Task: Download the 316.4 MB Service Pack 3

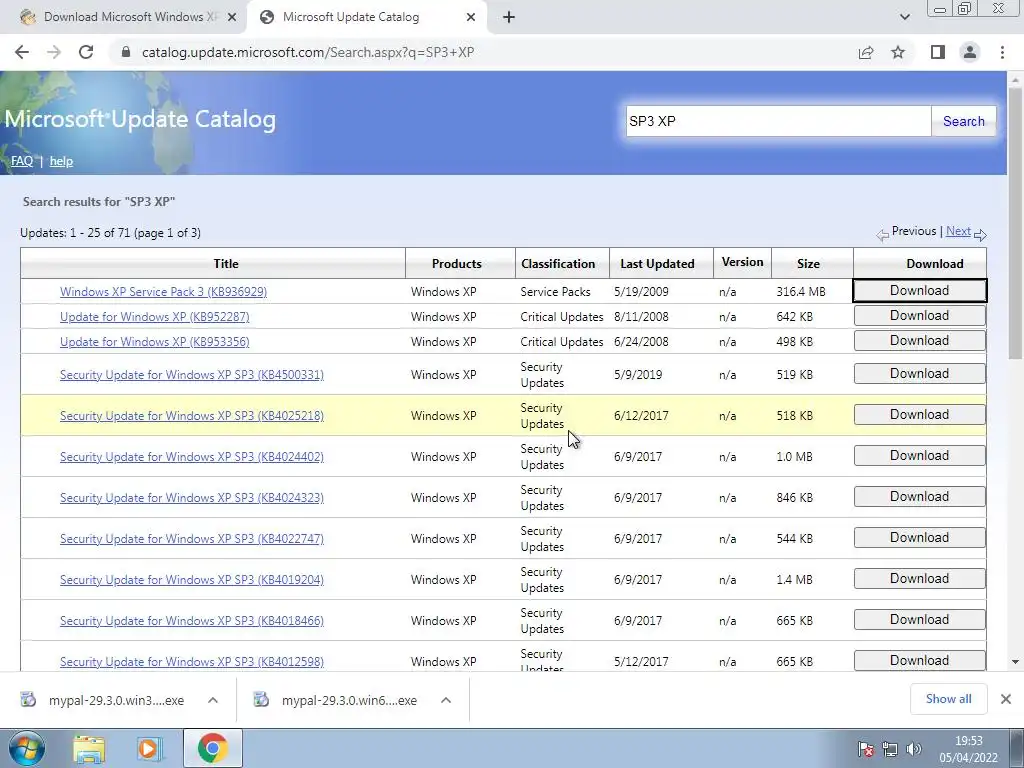Action: [x=920, y=291]
